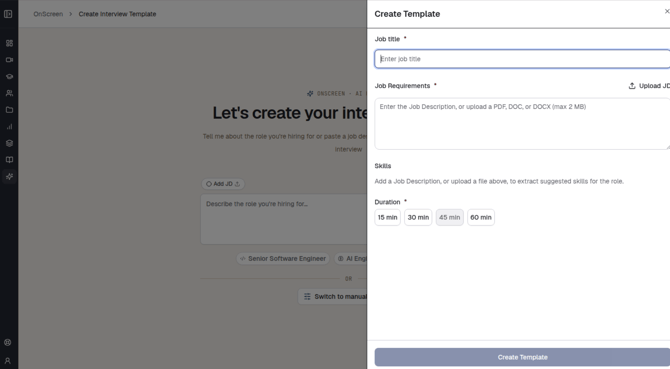Open the graduation cap icon in sidebar
The height and width of the screenshot is (369, 670).
[9, 76]
